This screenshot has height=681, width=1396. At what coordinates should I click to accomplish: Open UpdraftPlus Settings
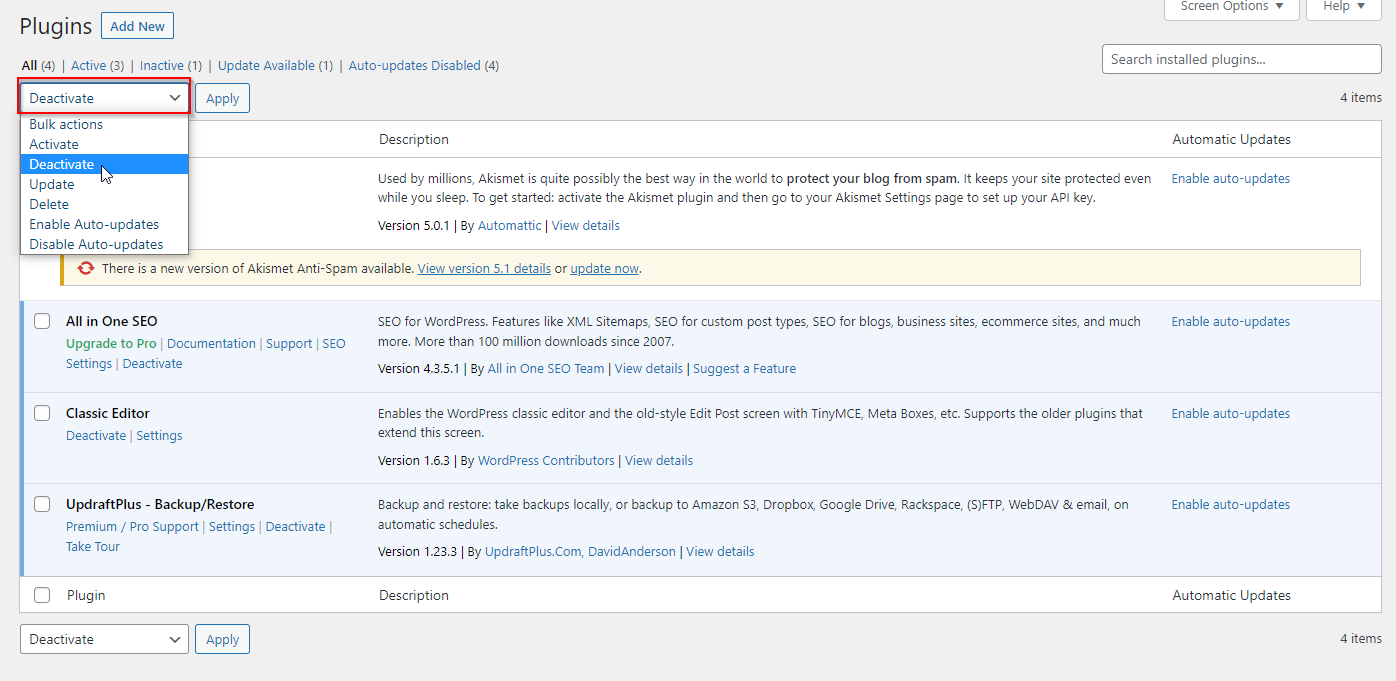pyautogui.click(x=232, y=527)
